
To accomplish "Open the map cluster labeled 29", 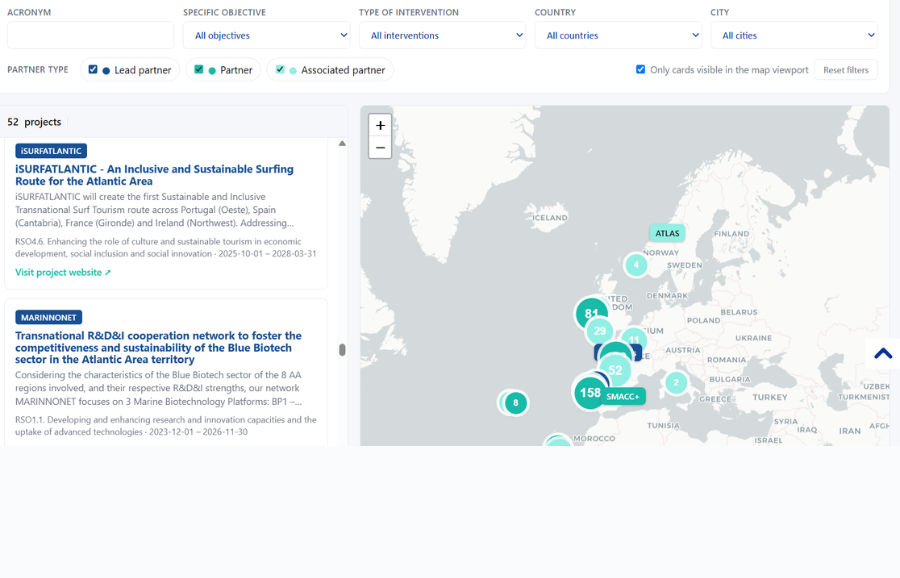I will tap(600, 331).
